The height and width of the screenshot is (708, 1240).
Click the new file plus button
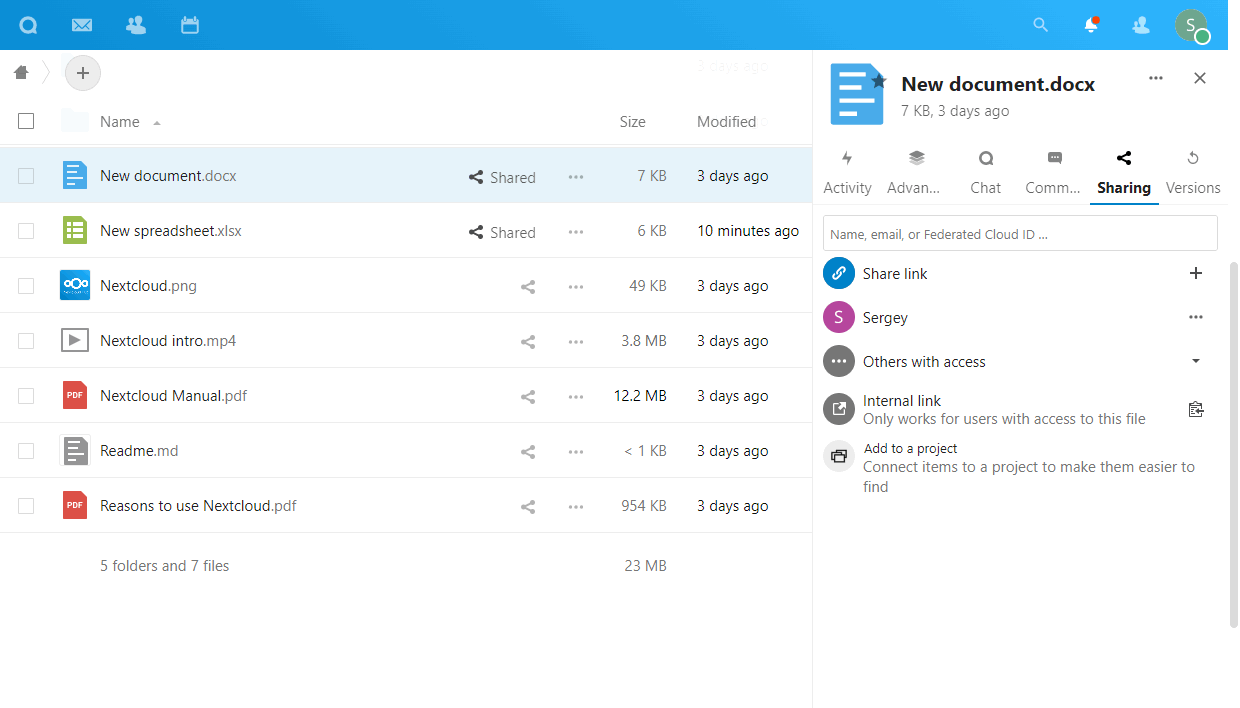pyautogui.click(x=83, y=73)
